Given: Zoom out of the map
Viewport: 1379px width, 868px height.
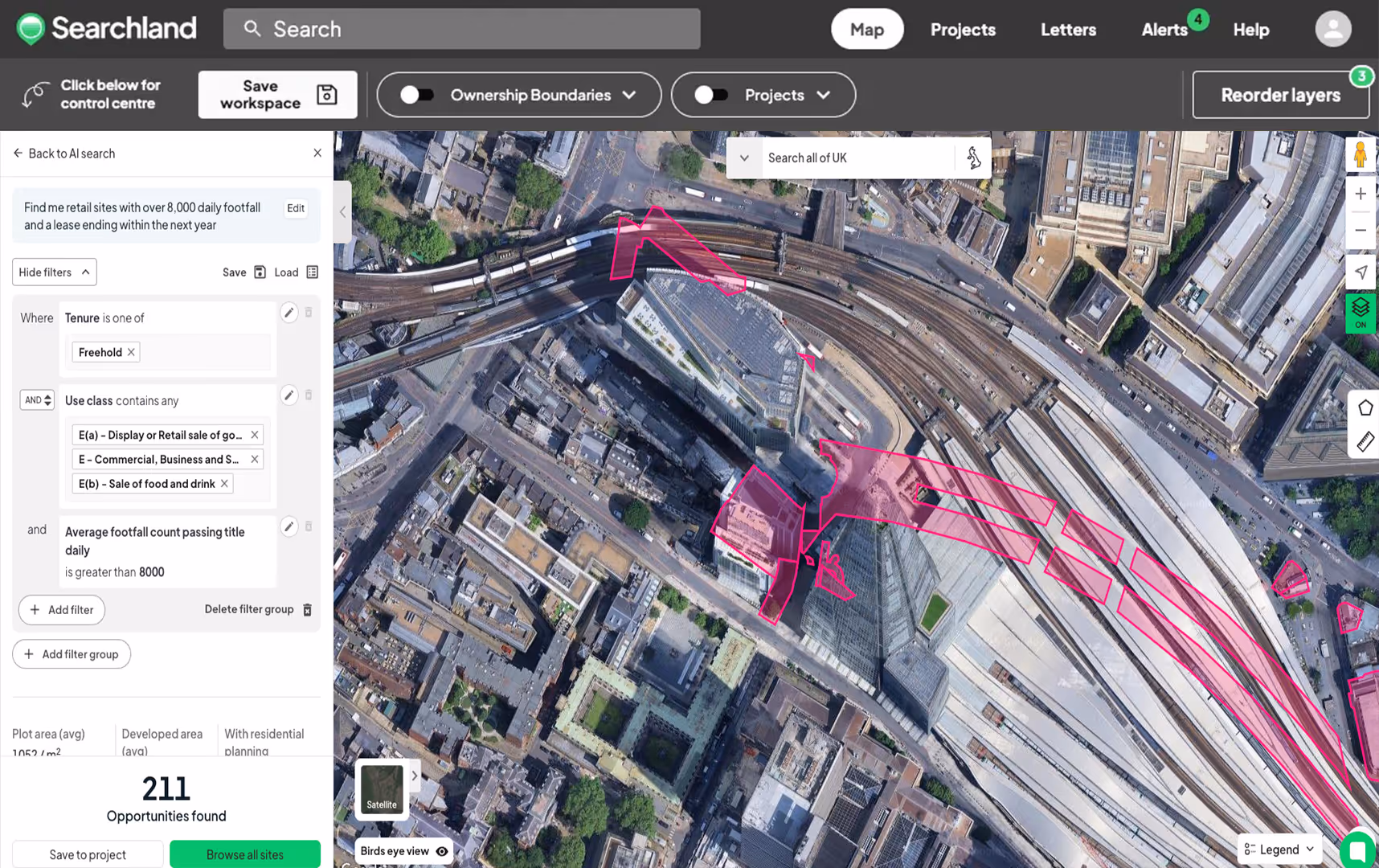Looking at the screenshot, I should pos(1361,230).
